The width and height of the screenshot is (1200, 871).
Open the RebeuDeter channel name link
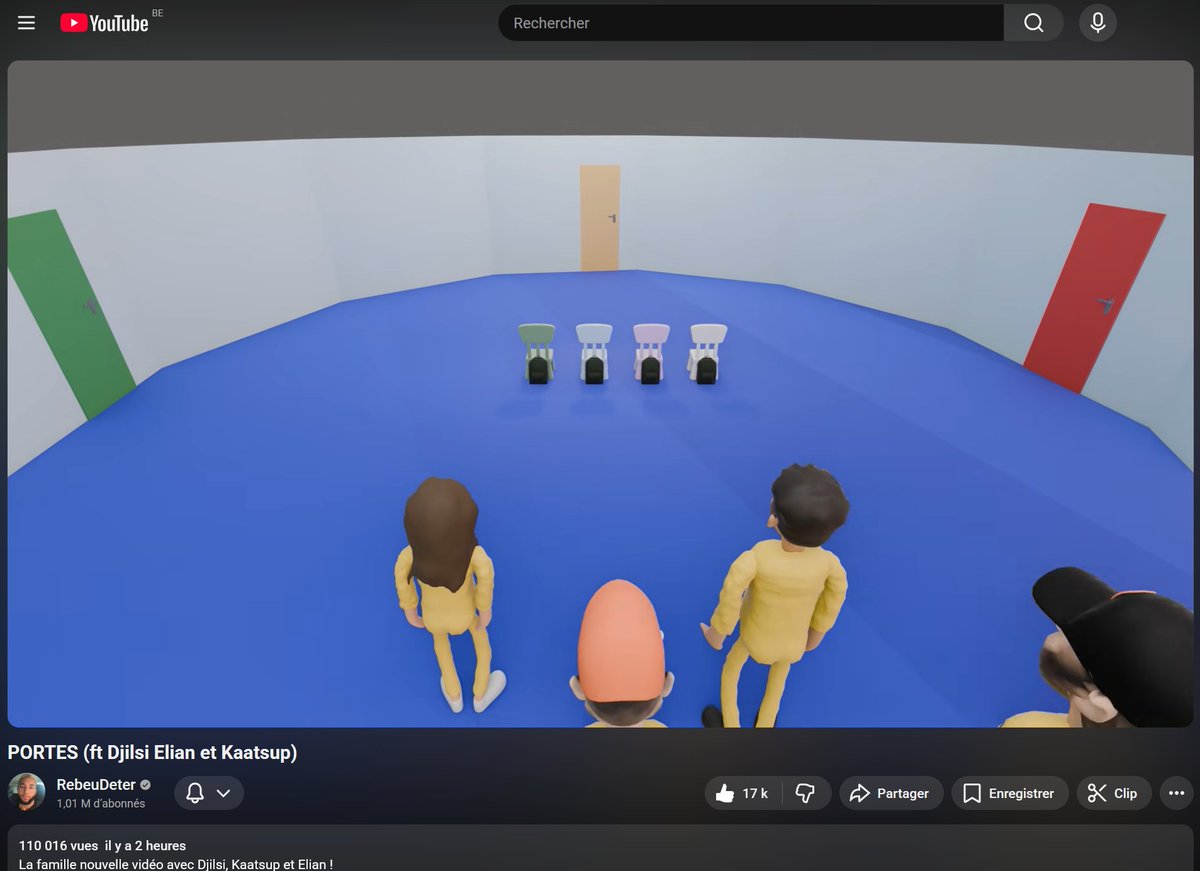click(x=96, y=784)
